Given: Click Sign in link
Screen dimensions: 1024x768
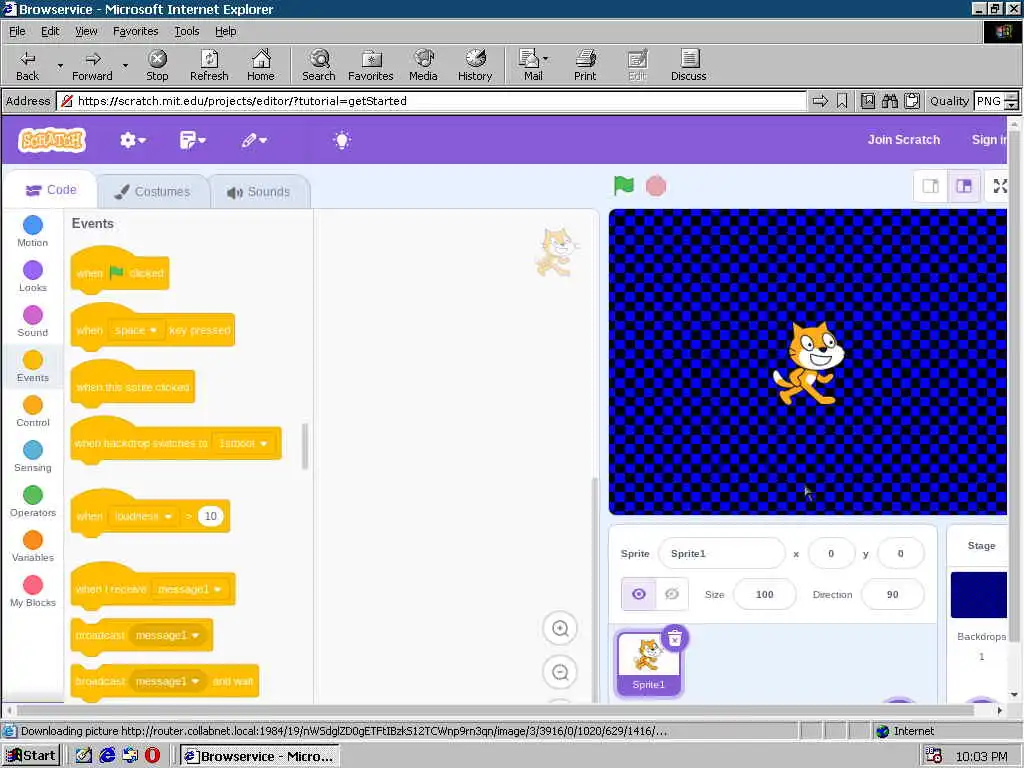Looking at the screenshot, I should coord(989,140).
